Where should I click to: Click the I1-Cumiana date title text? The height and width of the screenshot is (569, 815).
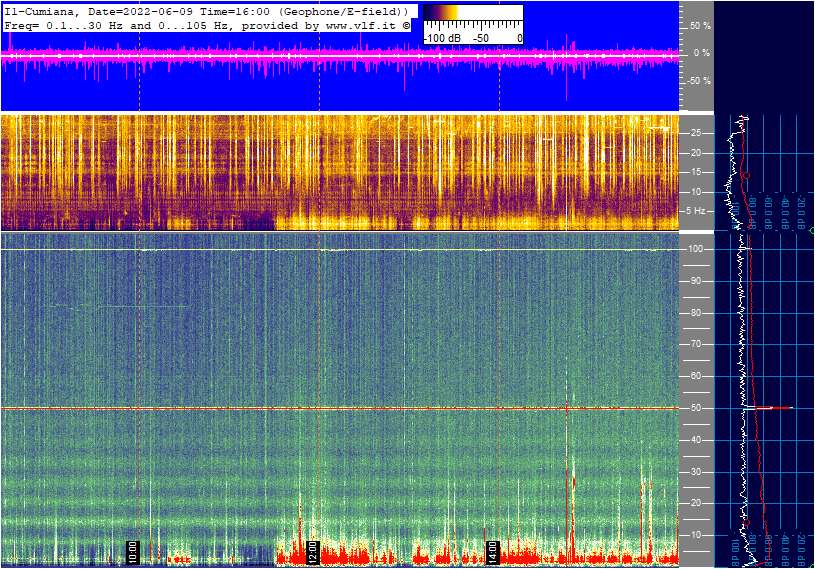[205, 10]
